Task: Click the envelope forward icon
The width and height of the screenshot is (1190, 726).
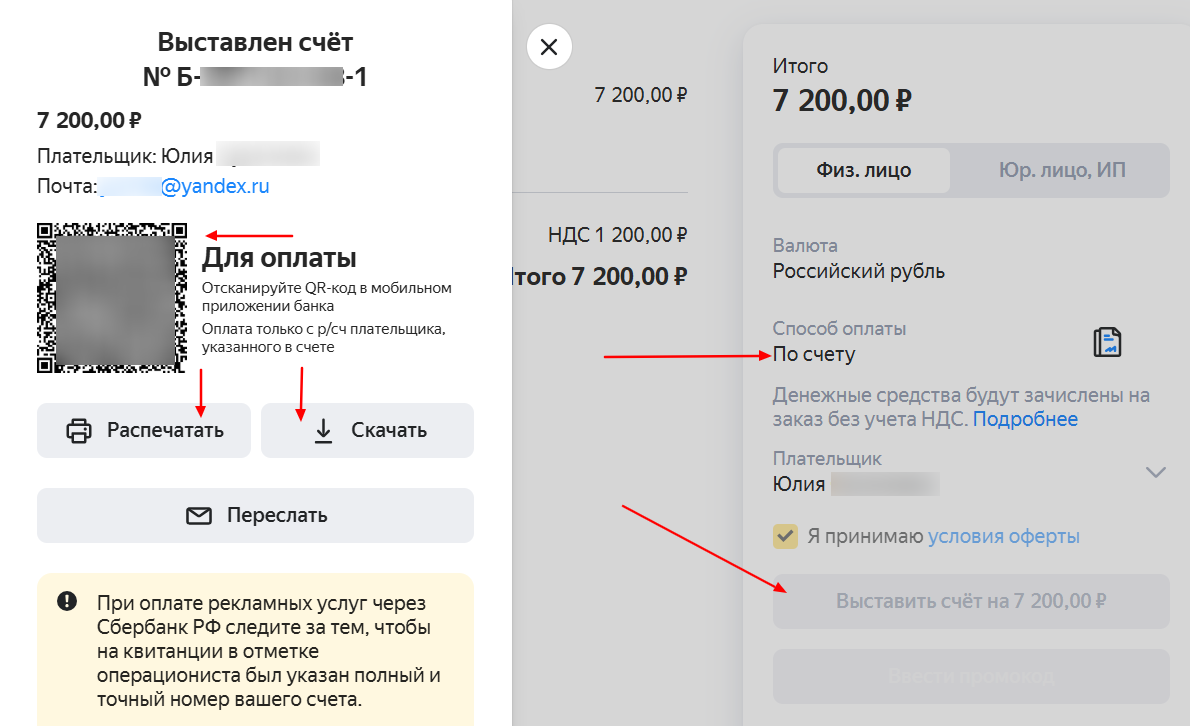Action: [x=199, y=516]
